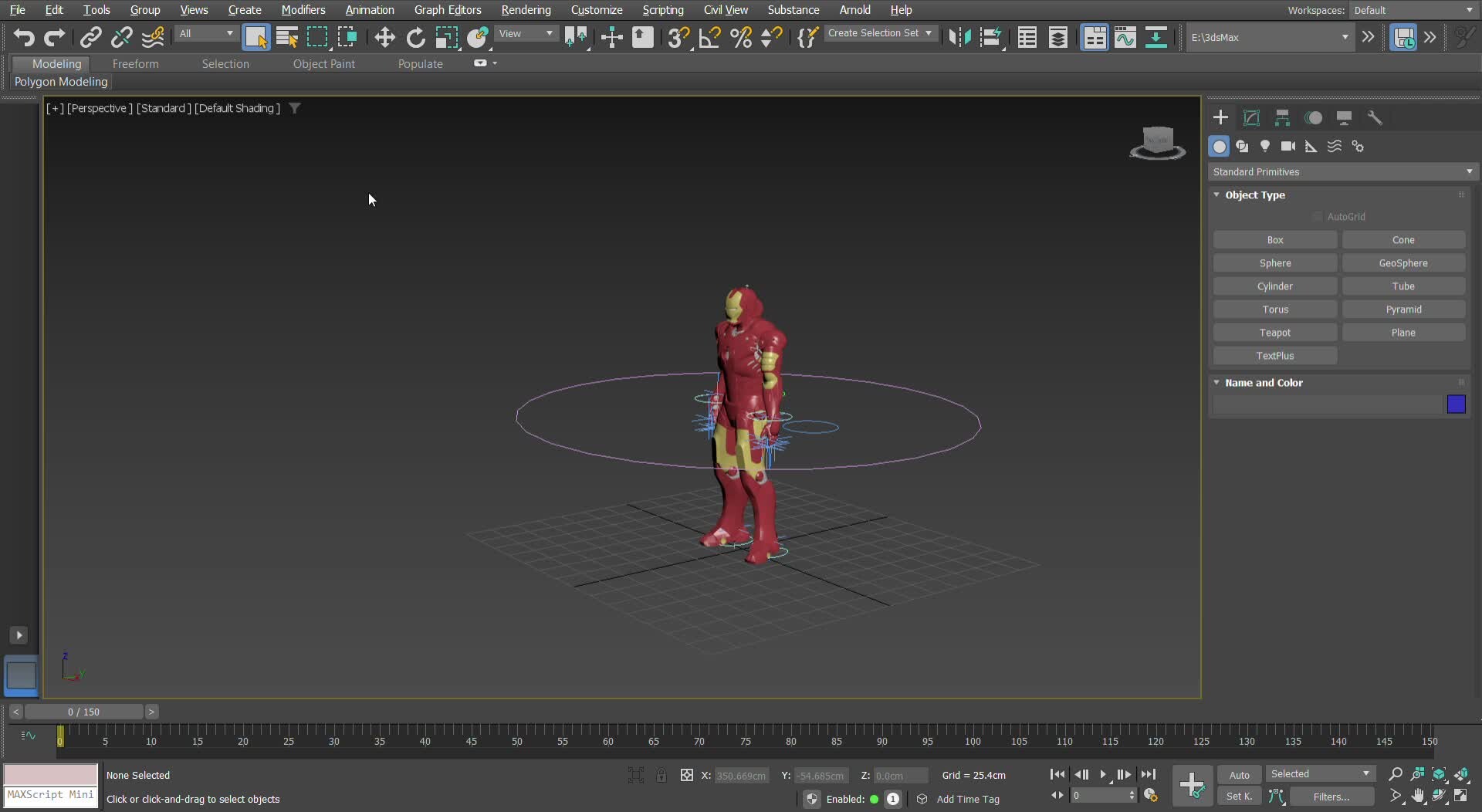Toggle the selection lock padlock

click(661, 775)
